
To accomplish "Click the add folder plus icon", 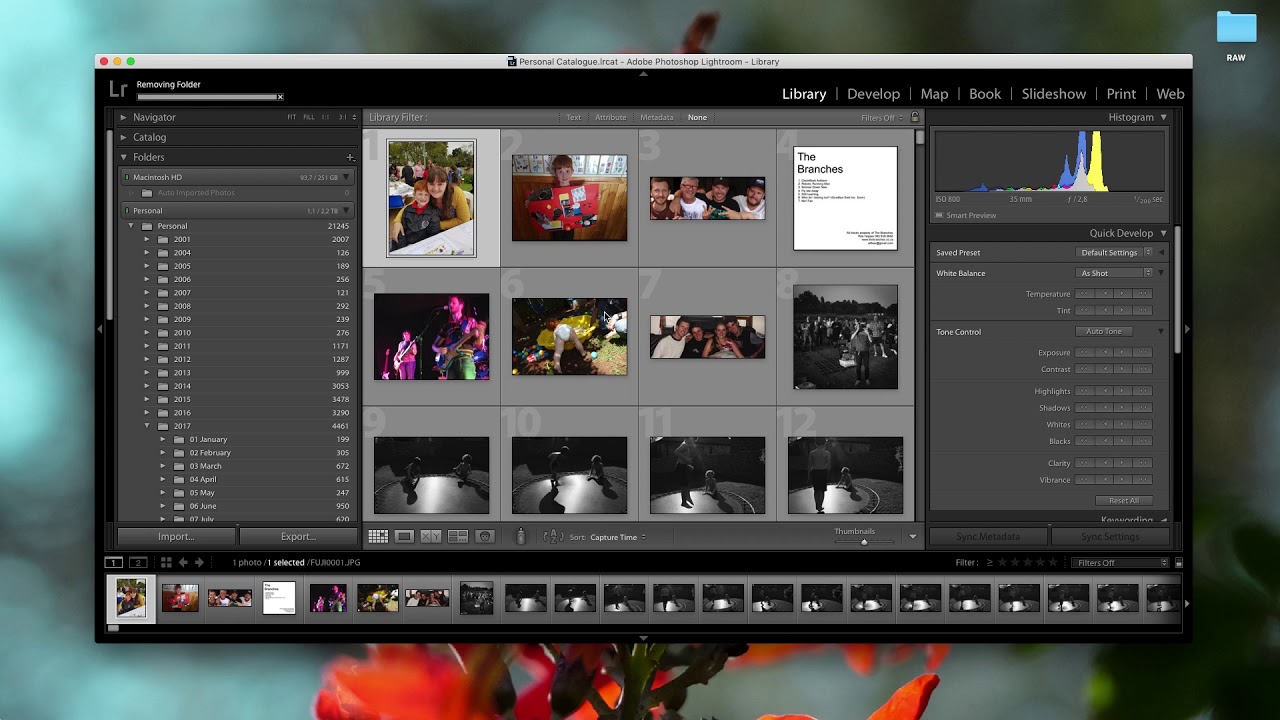I will point(350,157).
